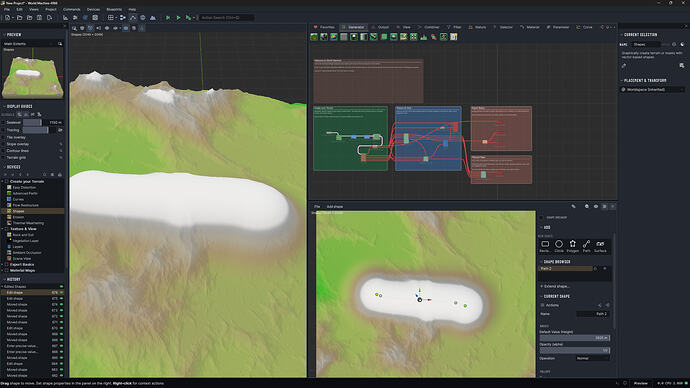
Task: Collapse the History section
Action: coord(4,279)
